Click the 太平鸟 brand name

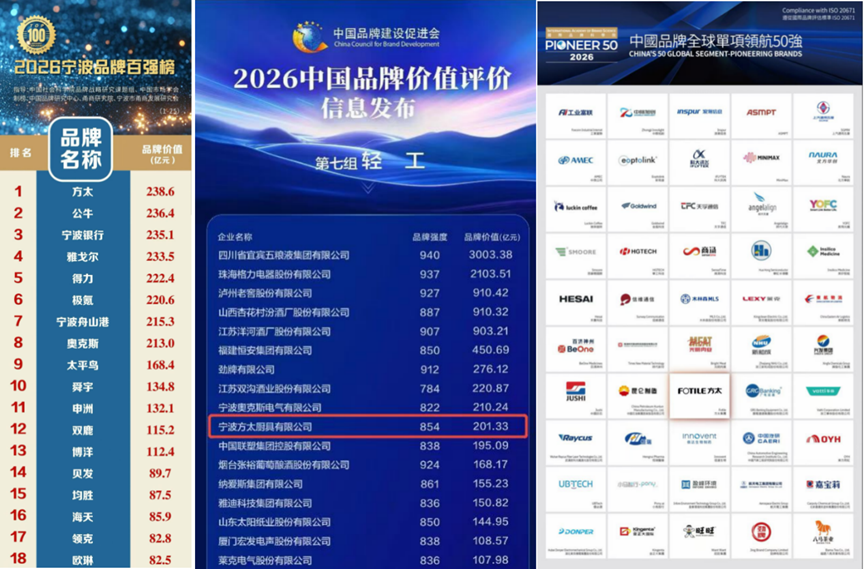83,365
